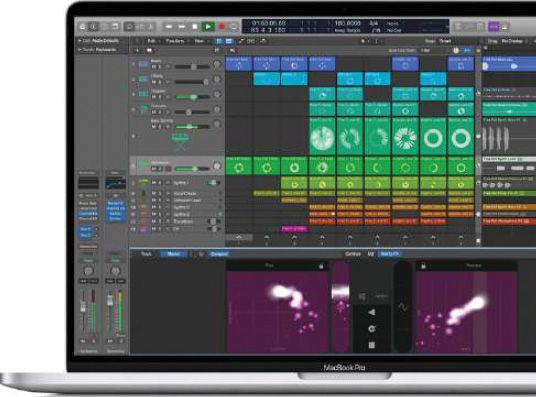This screenshot has height=397, width=536.
Task: Expand the Track inspector disclosure triangle
Action: pos(80,50)
